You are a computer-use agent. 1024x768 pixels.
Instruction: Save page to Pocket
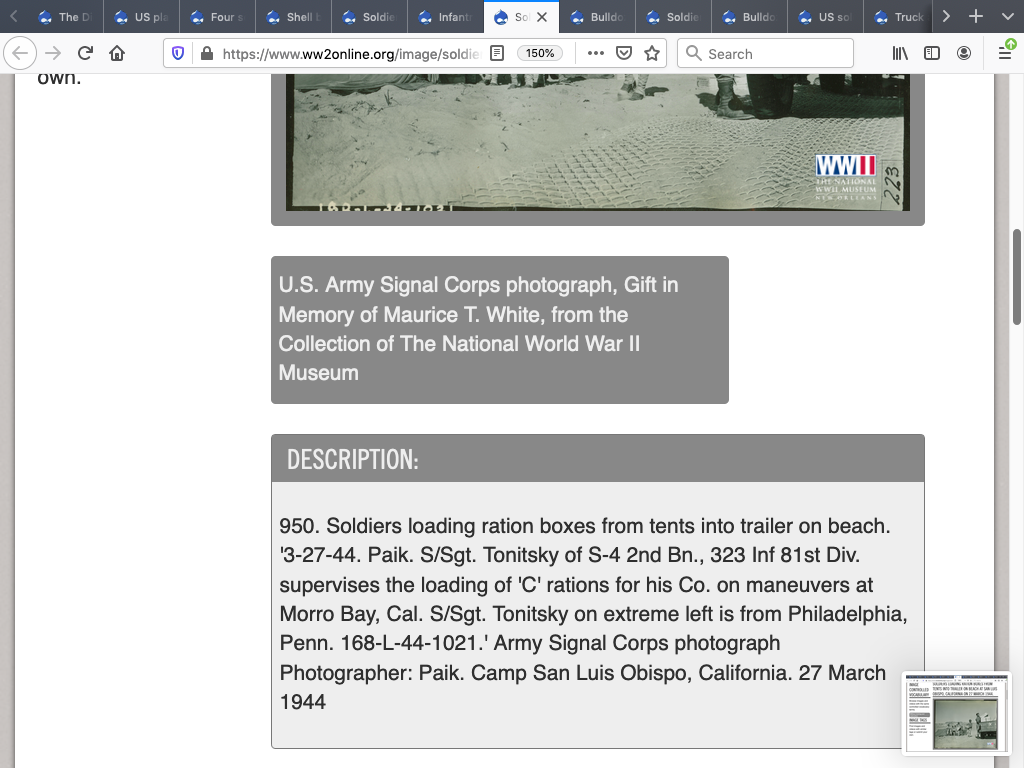(x=624, y=54)
